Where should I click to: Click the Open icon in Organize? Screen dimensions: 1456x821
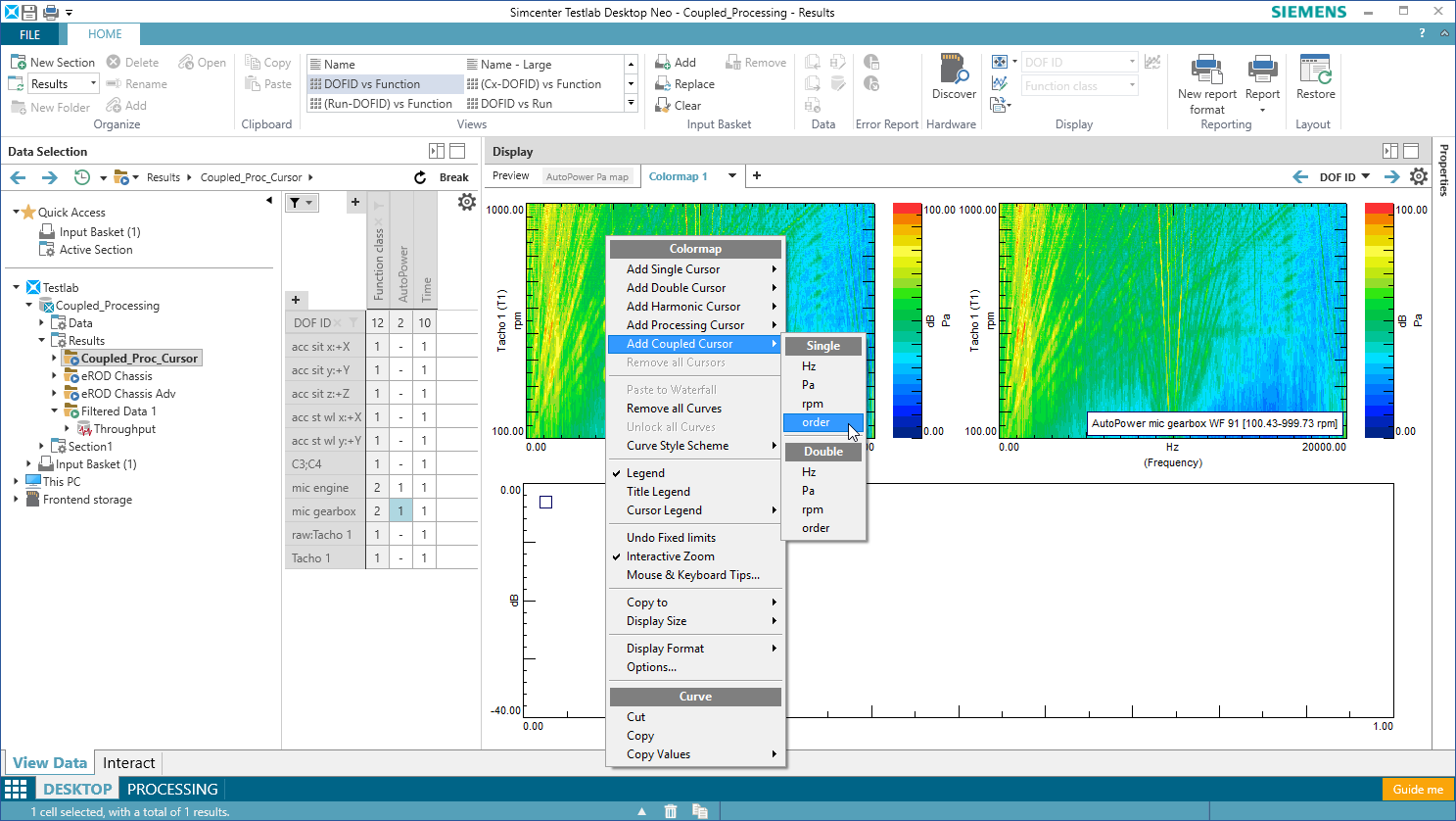186,62
